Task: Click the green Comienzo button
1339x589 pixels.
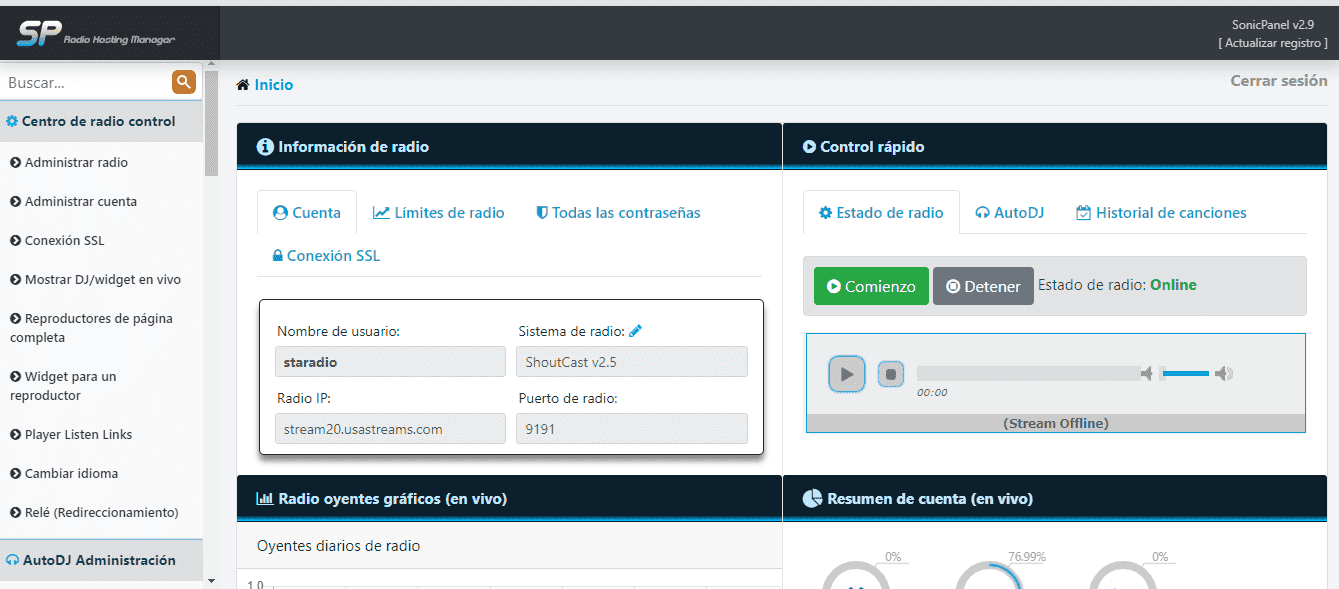Action: pyautogui.click(x=871, y=286)
